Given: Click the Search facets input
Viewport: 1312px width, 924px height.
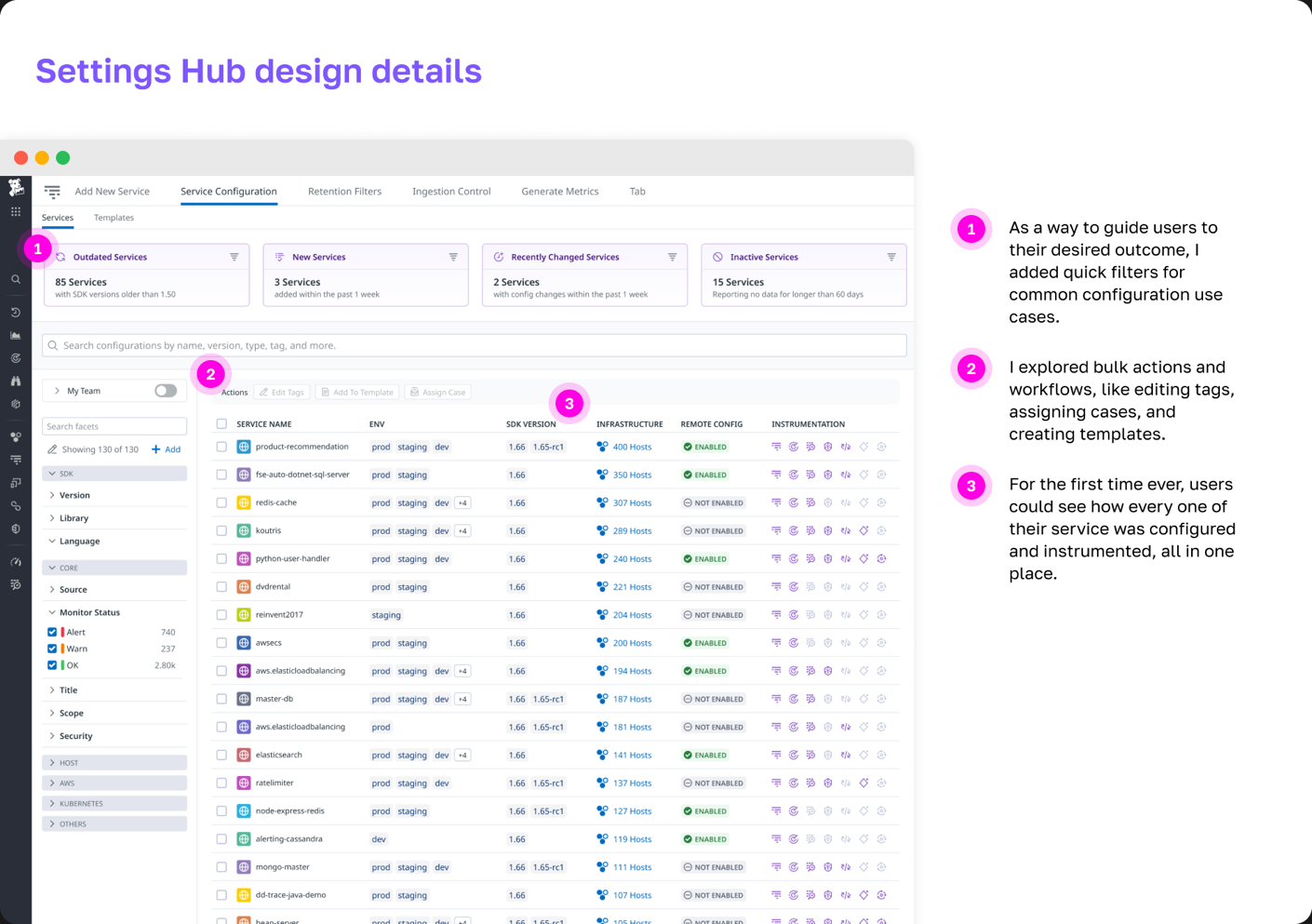Looking at the screenshot, I should coord(114,426).
